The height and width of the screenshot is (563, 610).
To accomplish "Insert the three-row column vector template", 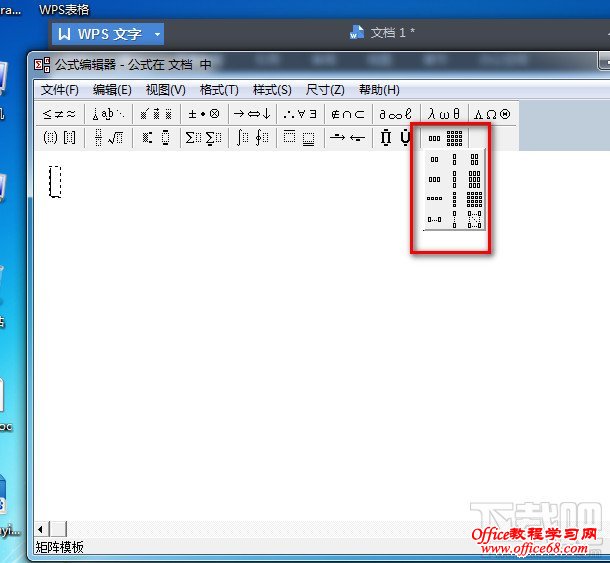I will [455, 180].
